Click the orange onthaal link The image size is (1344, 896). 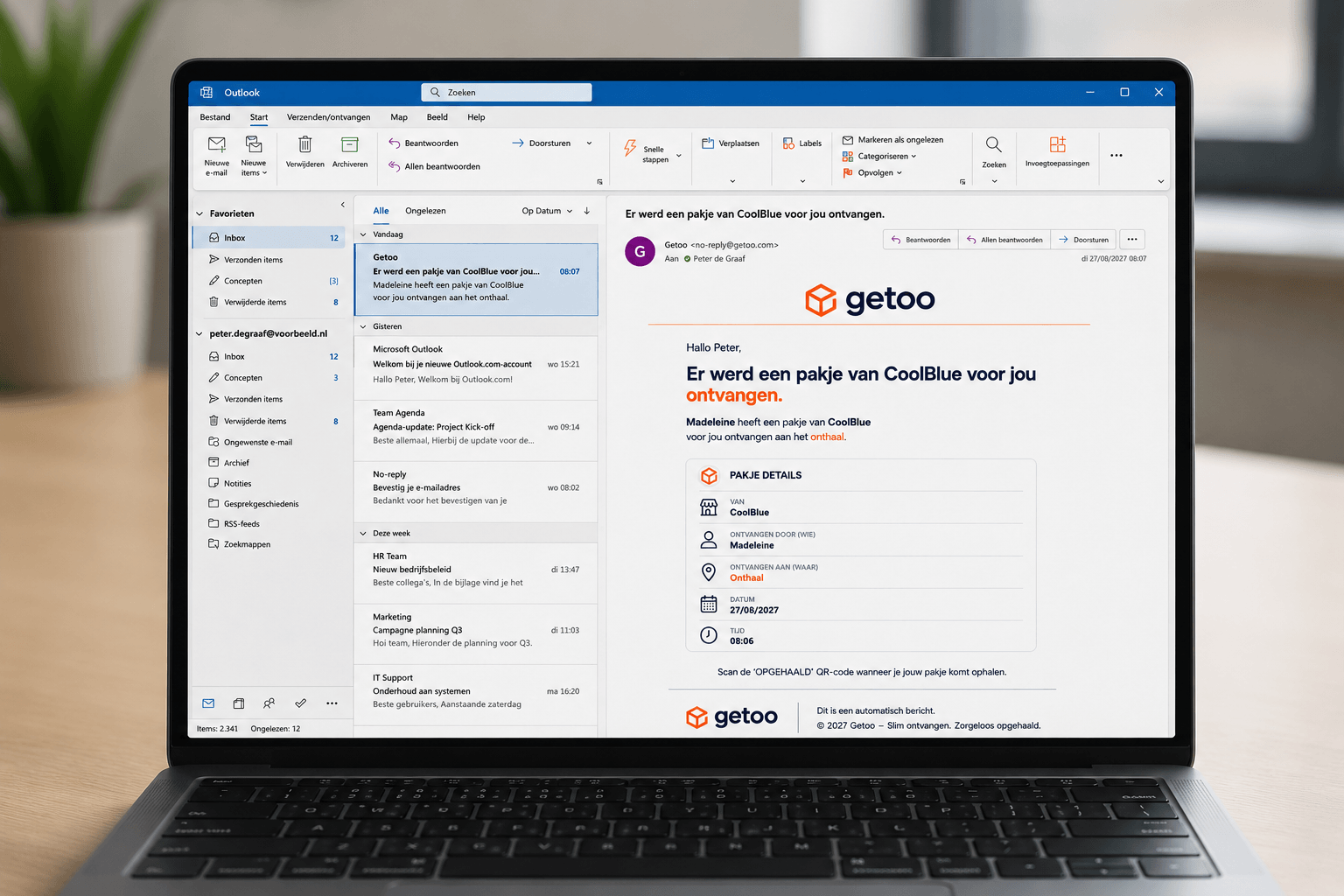pos(827,437)
